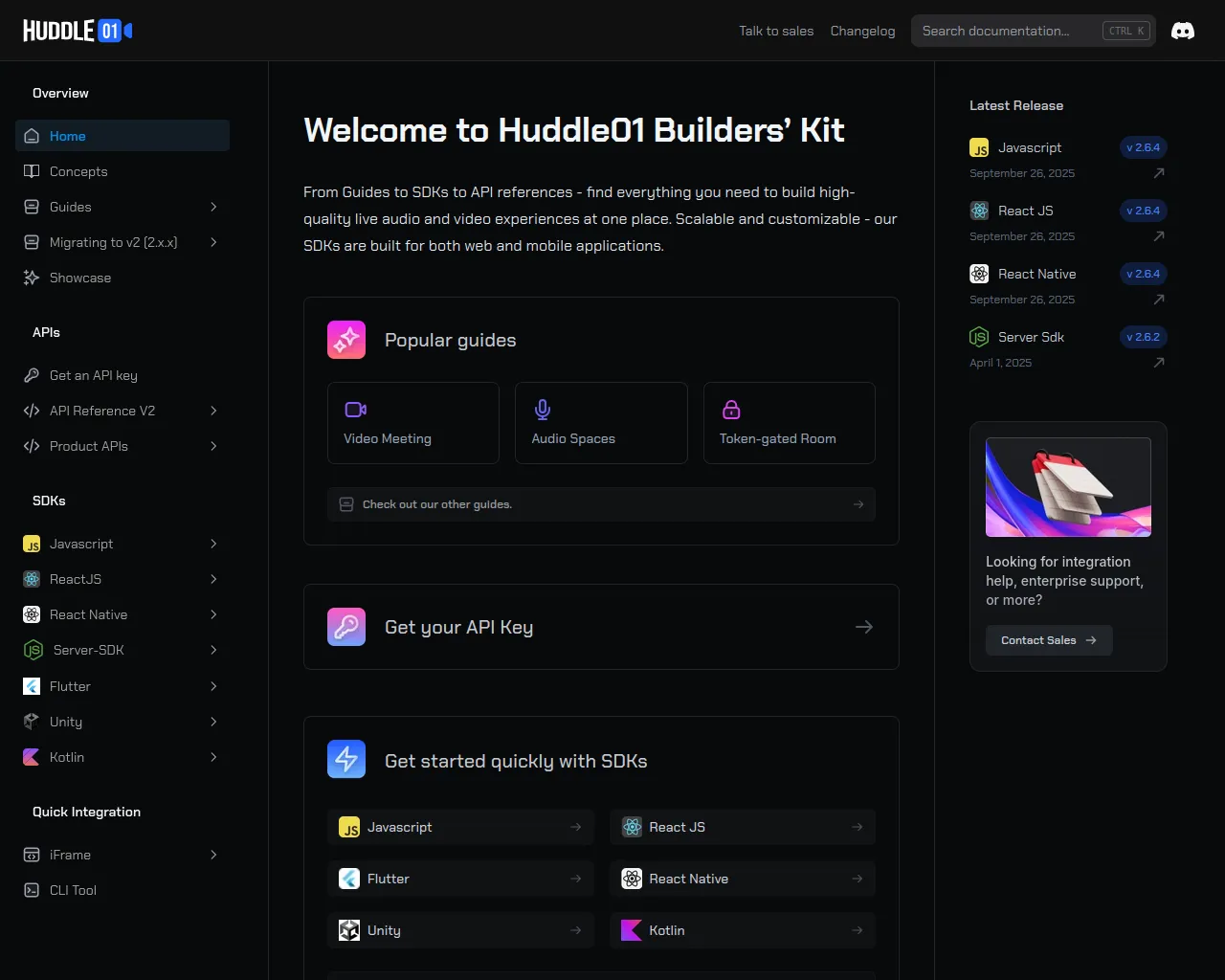Click the video camera icon on Video Meeting card

[355, 410]
